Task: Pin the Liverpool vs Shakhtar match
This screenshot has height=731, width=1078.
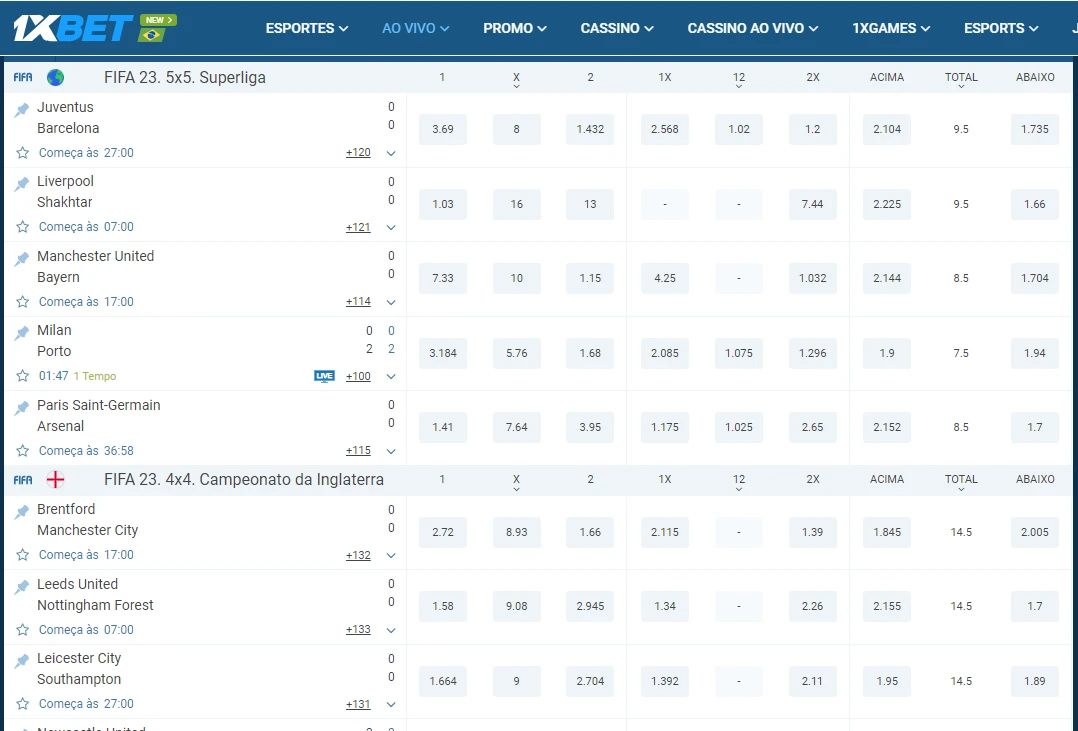Action: click(x=22, y=184)
